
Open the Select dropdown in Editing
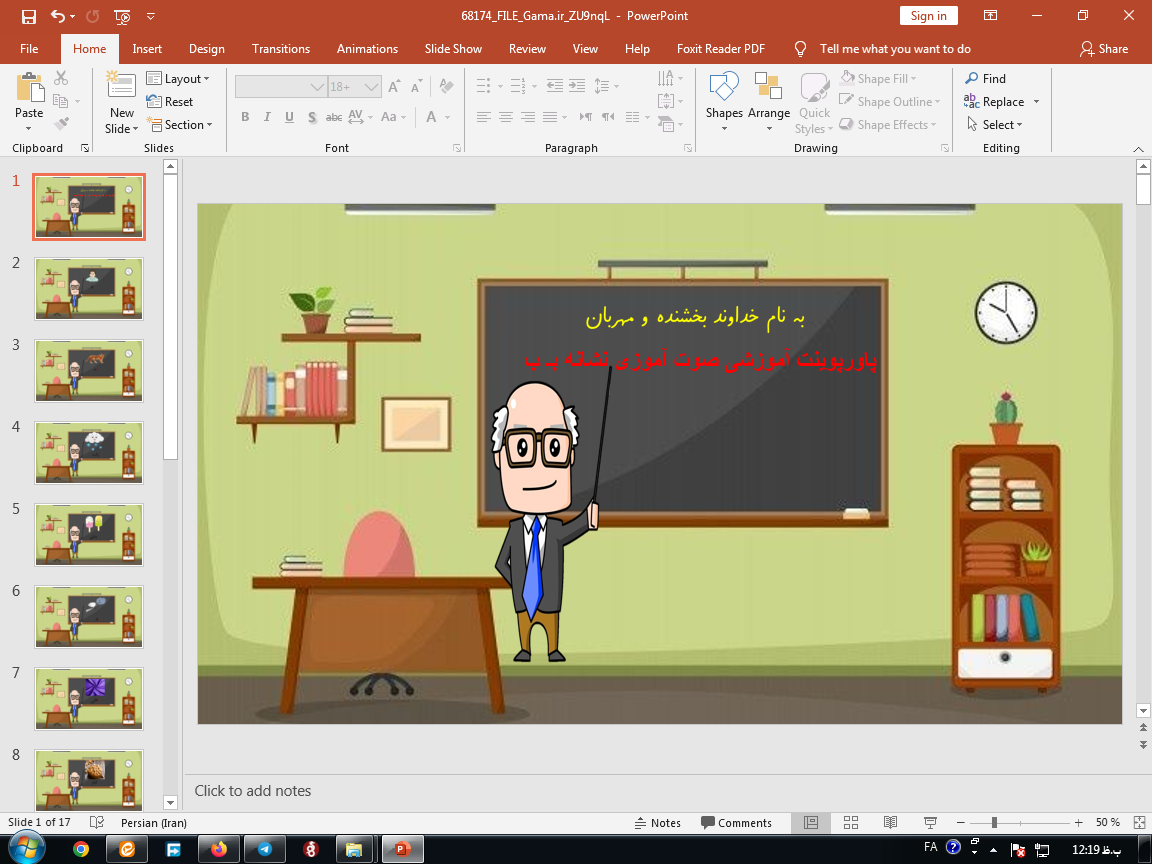(x=995, y=125)
